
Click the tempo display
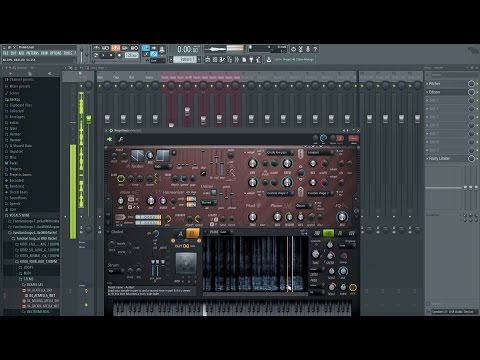pyautogui.click(x=131, y=55)
